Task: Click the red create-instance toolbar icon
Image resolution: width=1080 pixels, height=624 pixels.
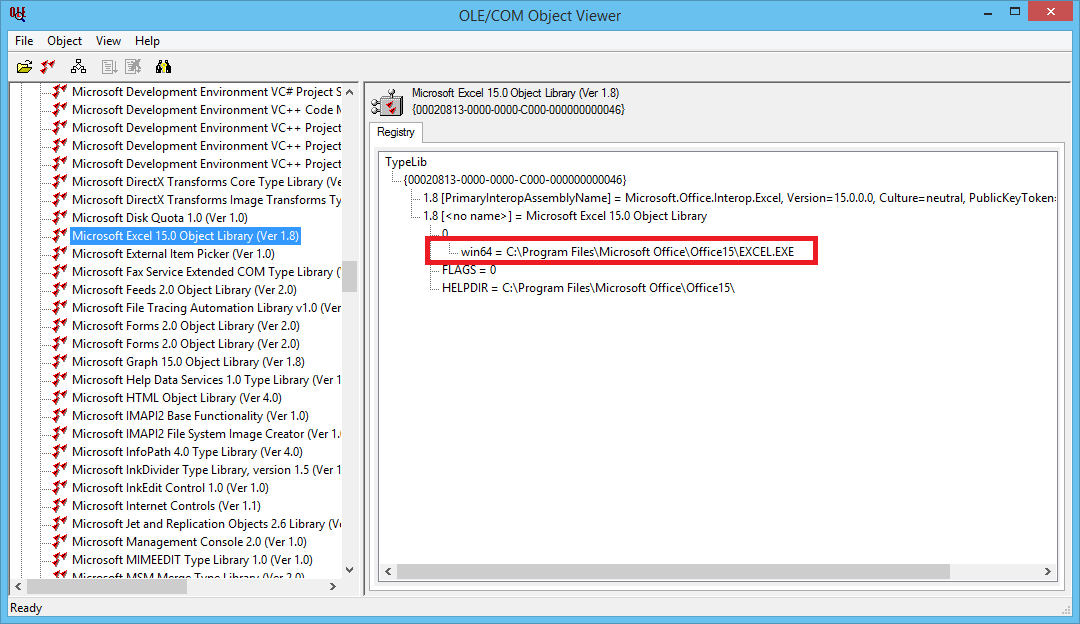Action: pyautogui.click(x=48, y=67)
